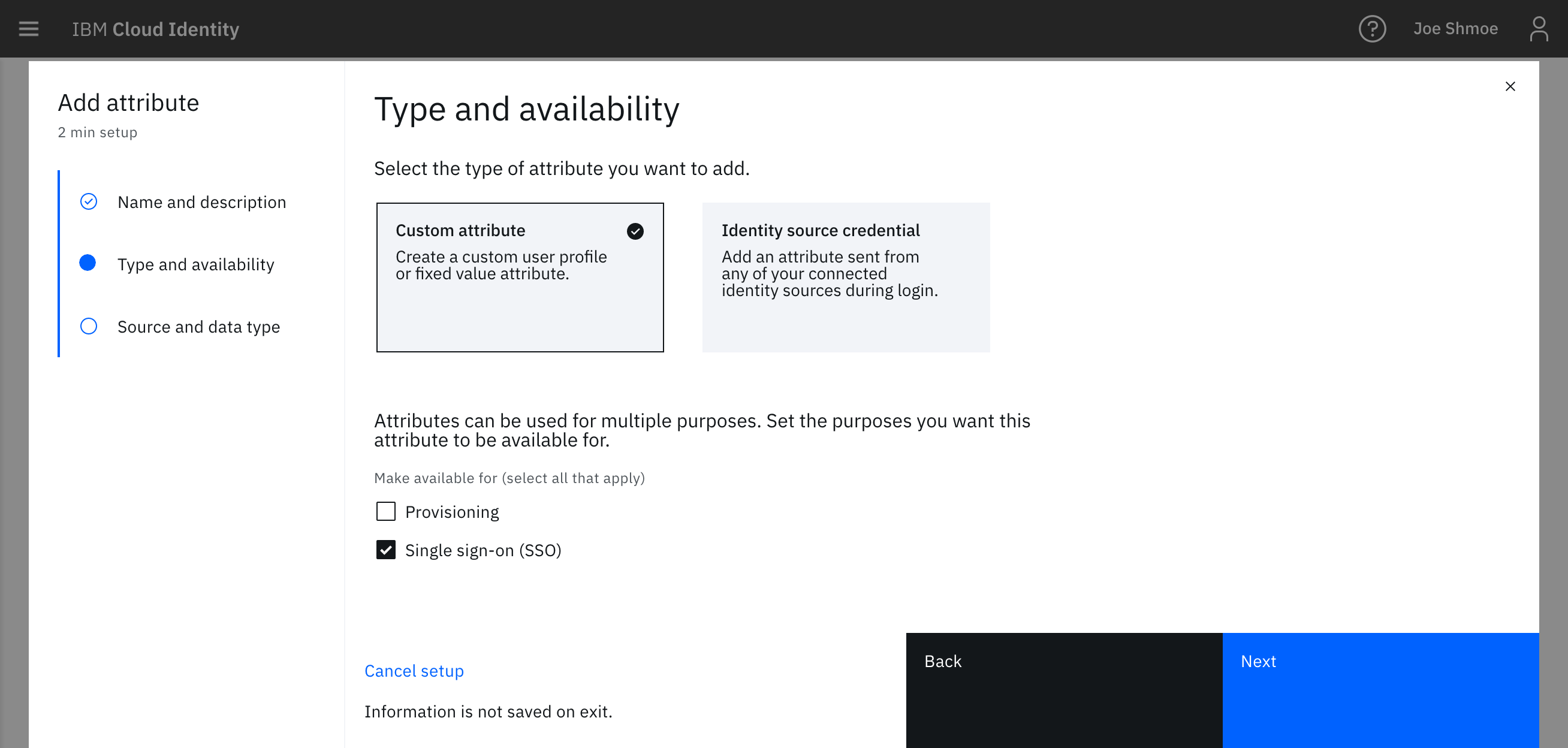This screenshot has width=1568, height=748.
Task: Enable the Provisioning checkbox
Action: pos(386,510)
